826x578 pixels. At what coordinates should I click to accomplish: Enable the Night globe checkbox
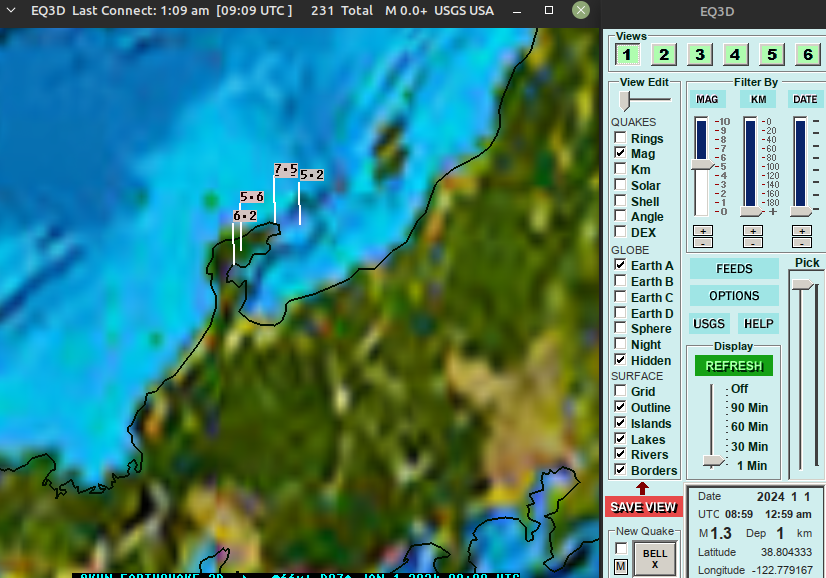pos(621,344)
